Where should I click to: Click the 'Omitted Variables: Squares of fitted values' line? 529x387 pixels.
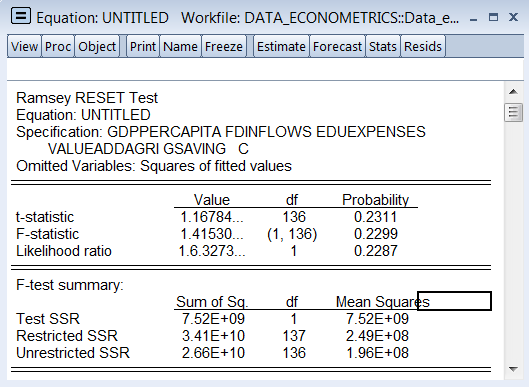coord(154,166)
